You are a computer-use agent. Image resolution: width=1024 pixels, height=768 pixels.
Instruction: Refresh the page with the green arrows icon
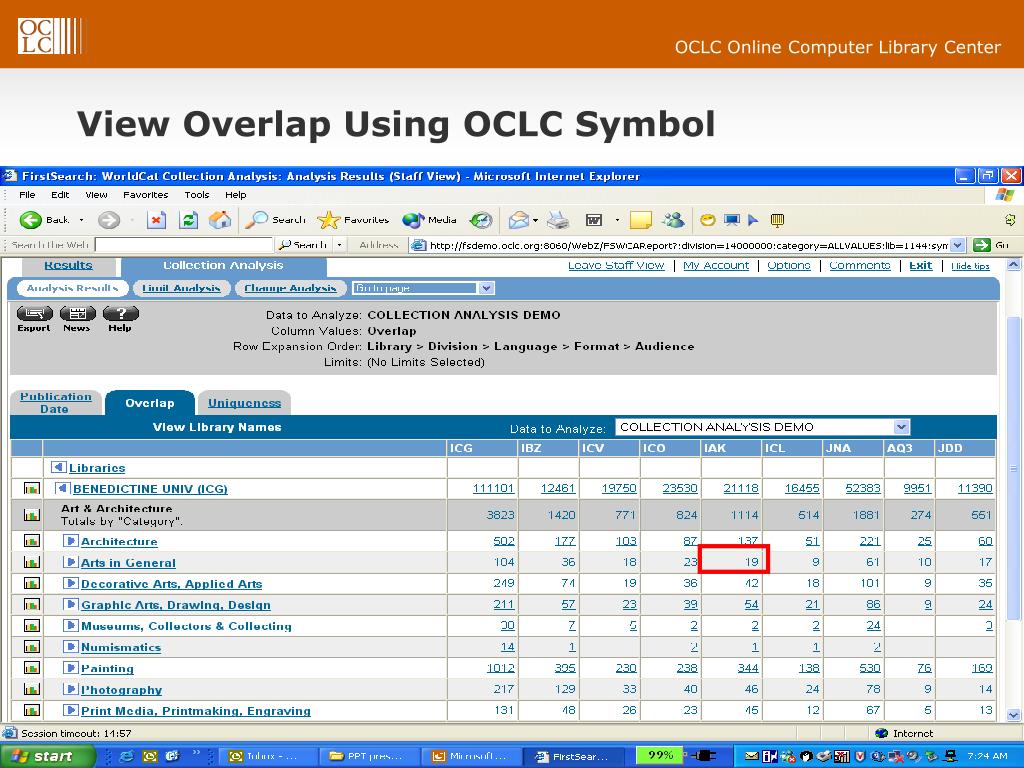point(188,220)
